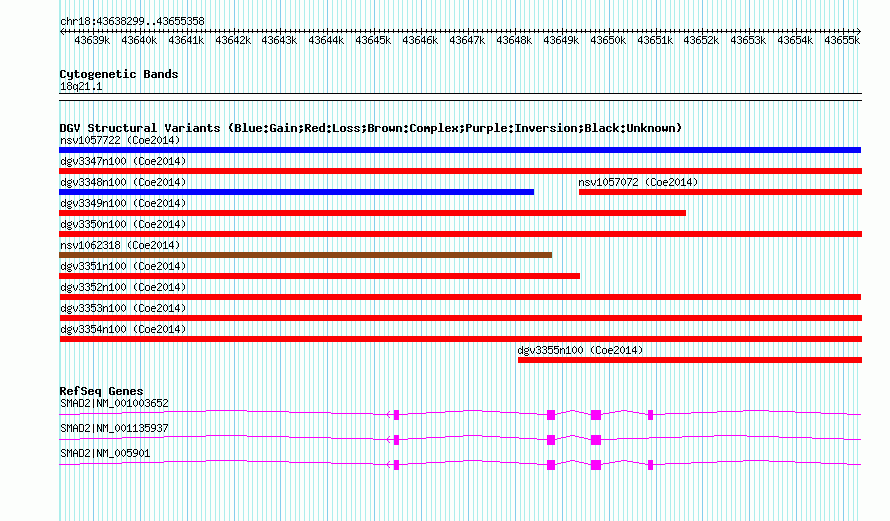
Task: Click the 43654k ruler tick label
Action: tap(795, 40)
